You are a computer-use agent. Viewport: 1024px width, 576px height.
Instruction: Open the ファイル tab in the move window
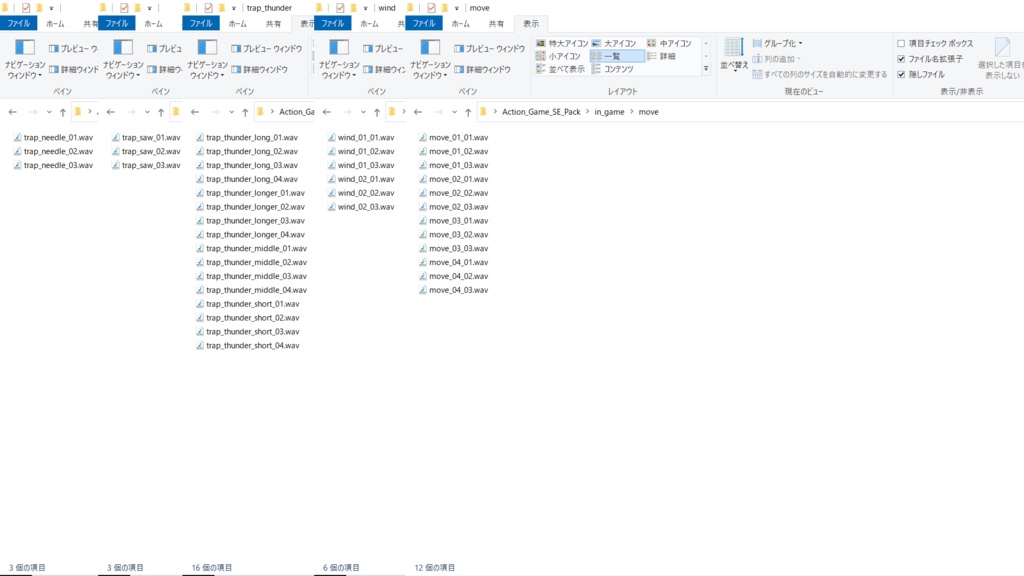pos(423,24)
